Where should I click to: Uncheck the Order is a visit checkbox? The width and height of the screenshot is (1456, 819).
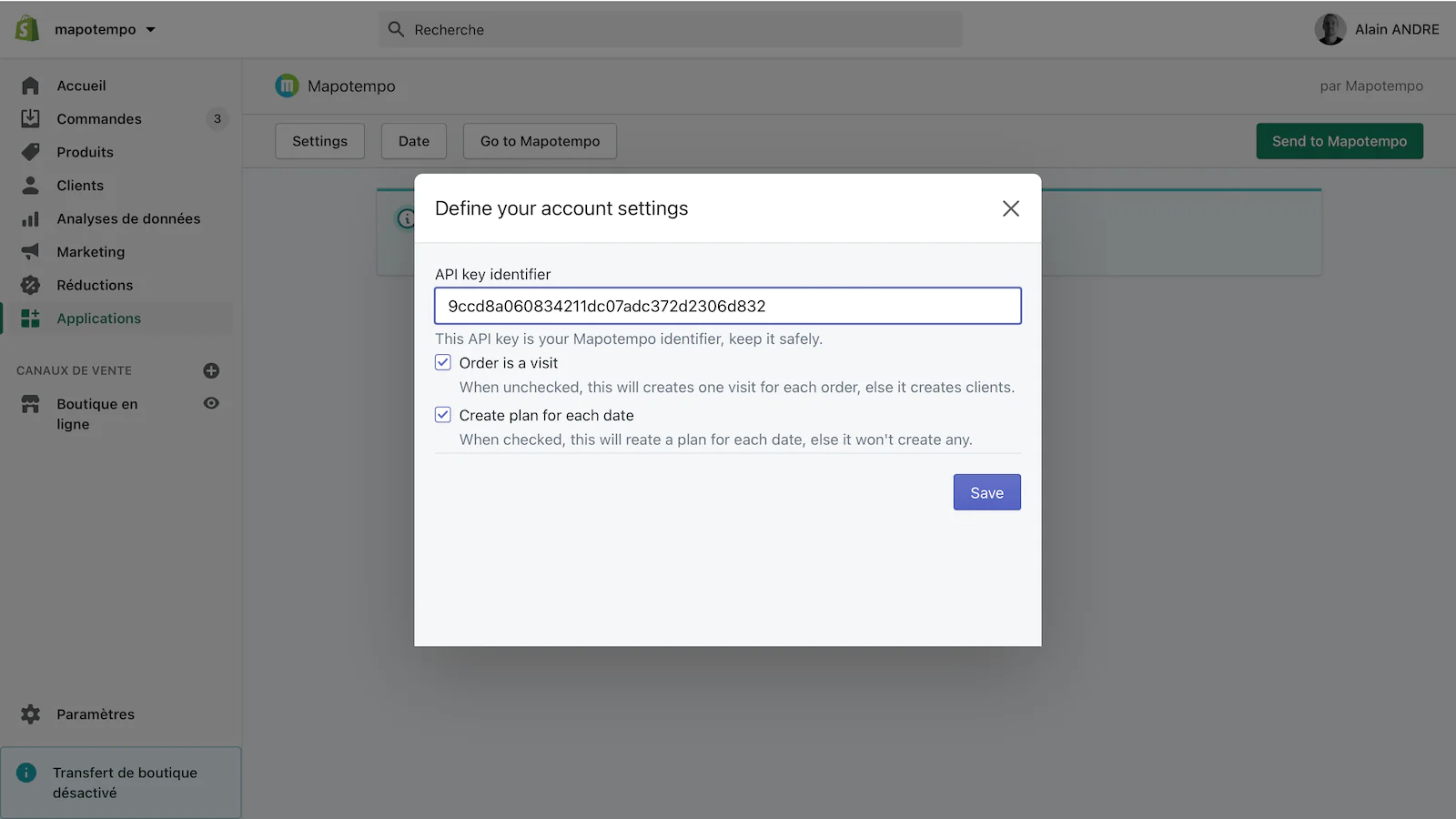[443, 363]
